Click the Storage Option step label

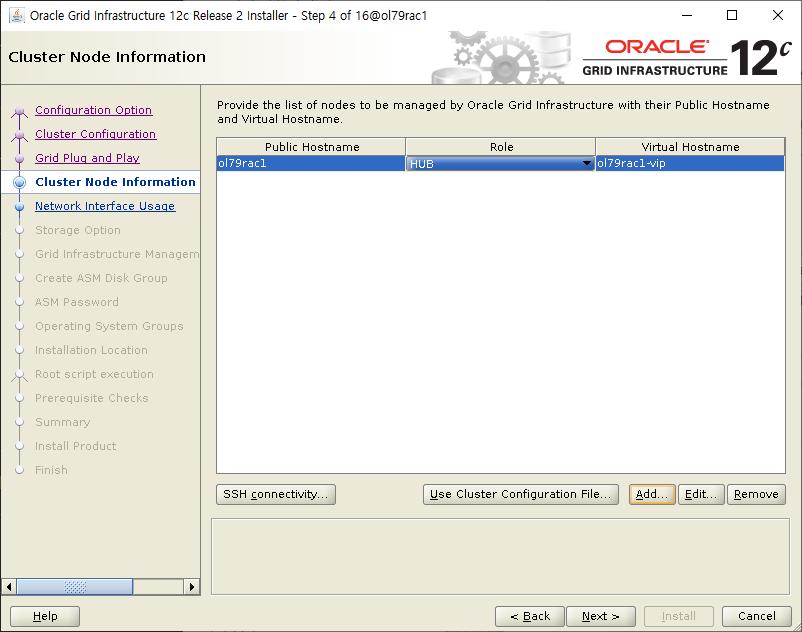coord(78,230)
